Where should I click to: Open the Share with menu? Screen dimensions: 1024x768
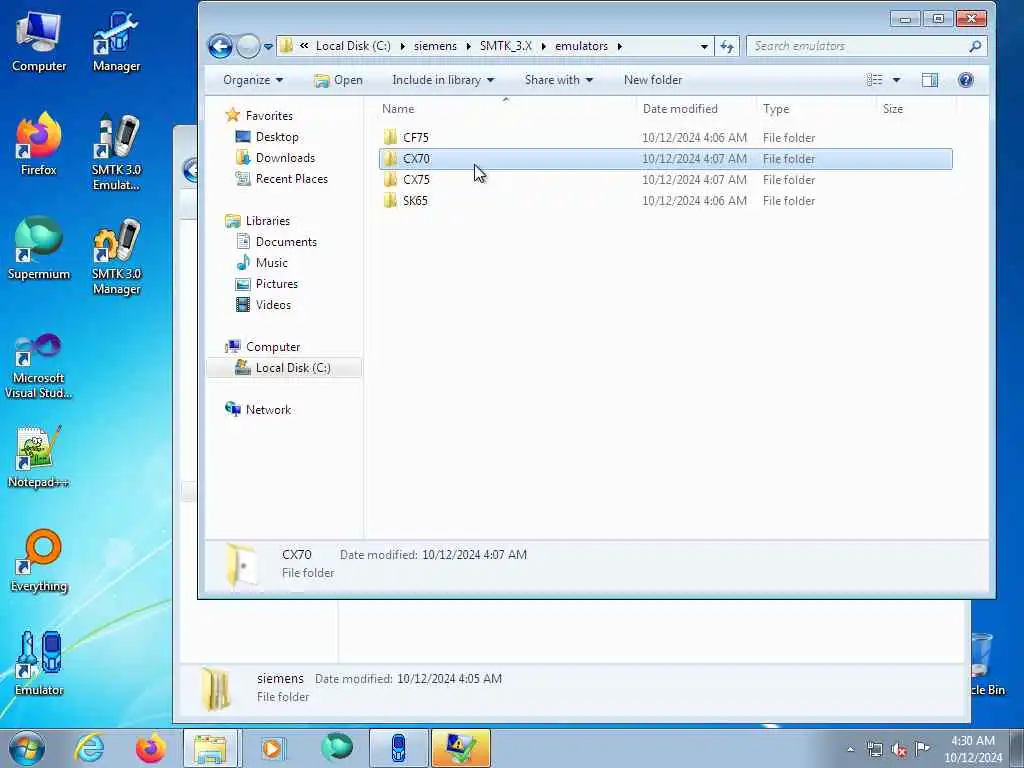click(x=558, y=80)
